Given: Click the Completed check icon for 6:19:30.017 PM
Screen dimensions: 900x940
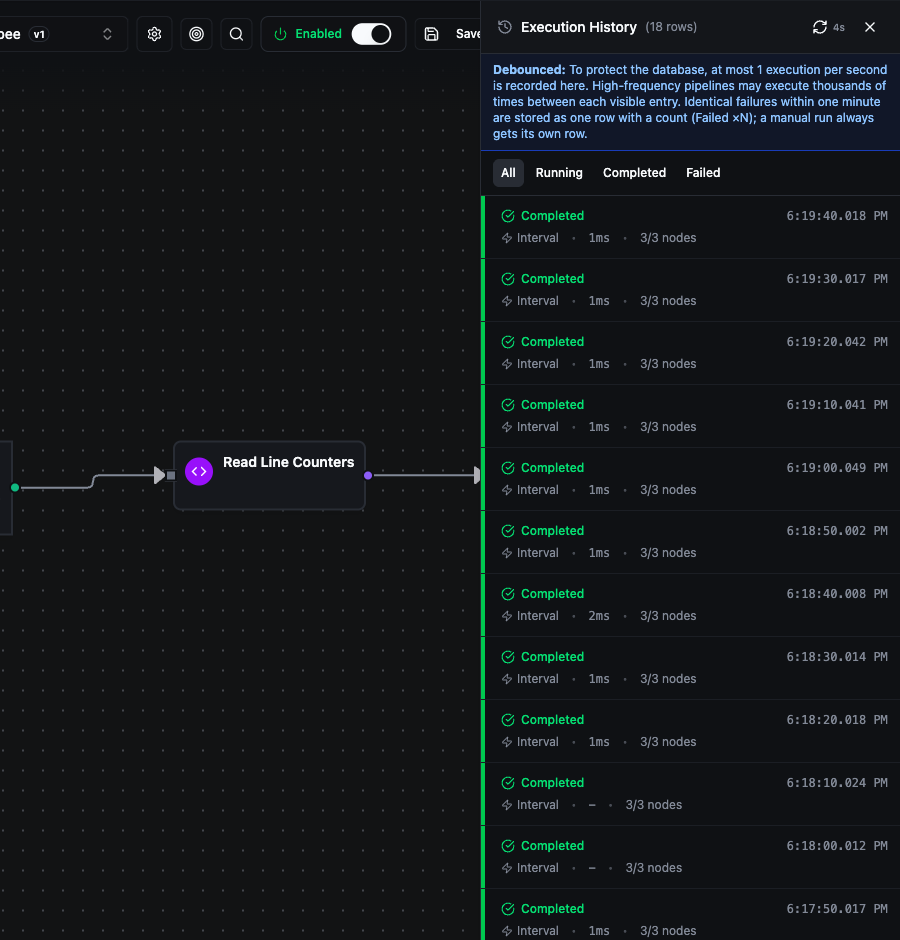Looking at the screenshot, I should [x=508, y=279].
